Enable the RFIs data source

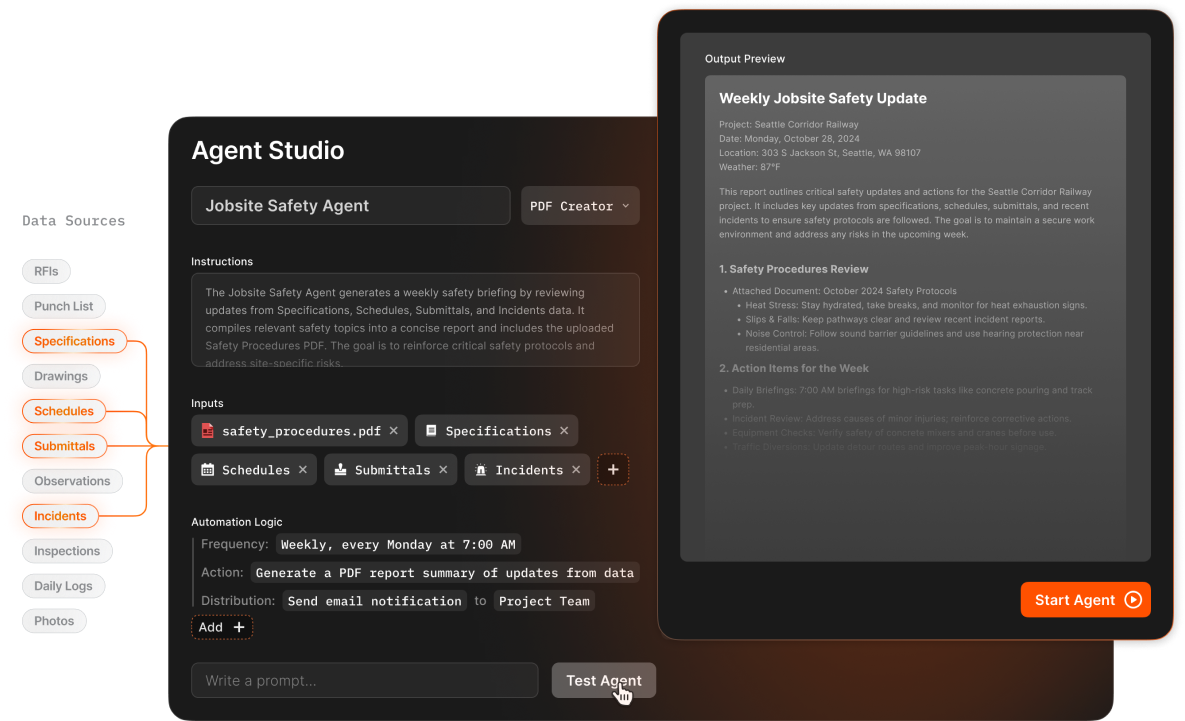[x=45, y=270]
